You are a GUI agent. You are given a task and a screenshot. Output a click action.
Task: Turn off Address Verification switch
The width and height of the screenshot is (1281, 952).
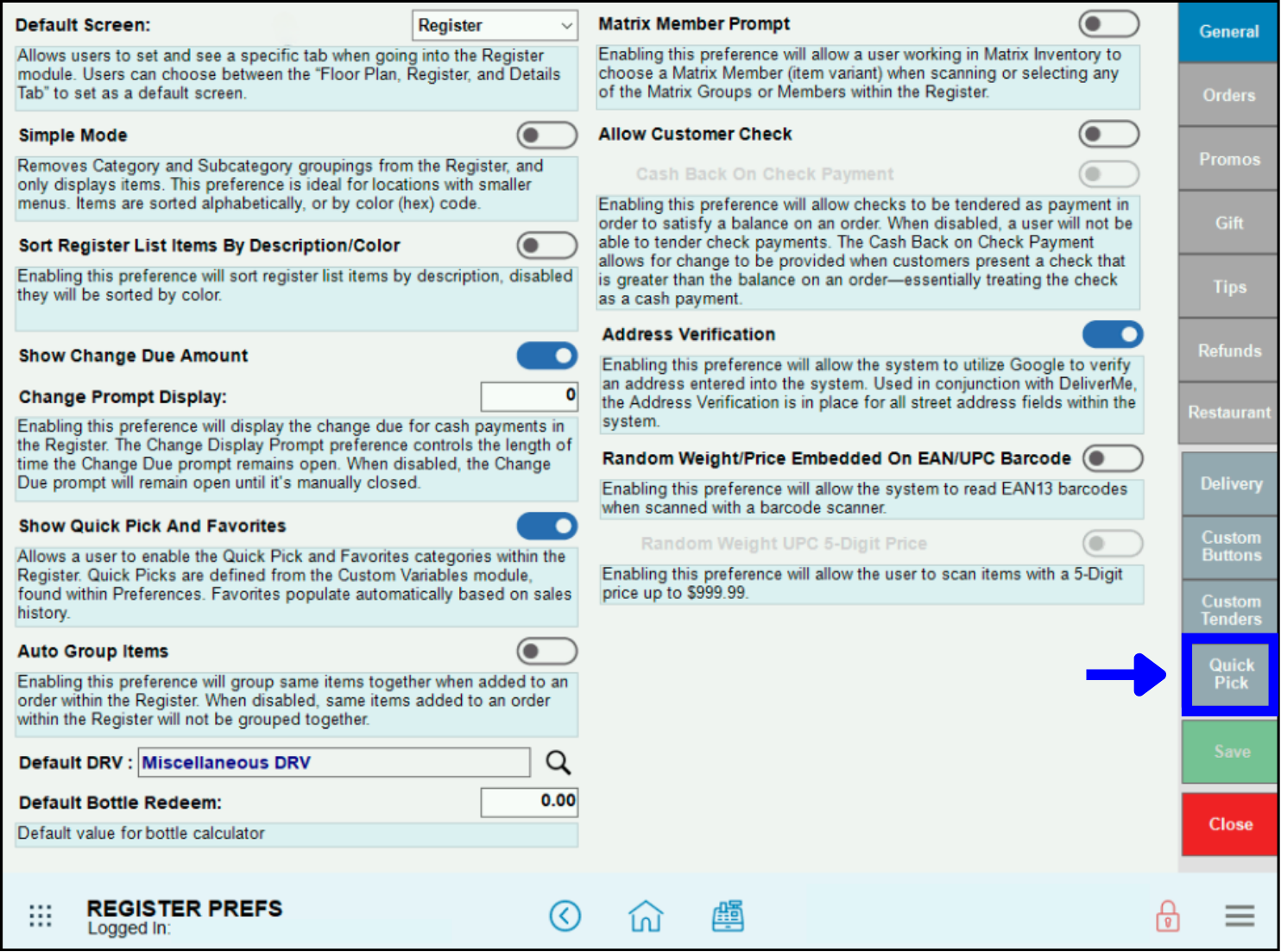(1112, 335)
